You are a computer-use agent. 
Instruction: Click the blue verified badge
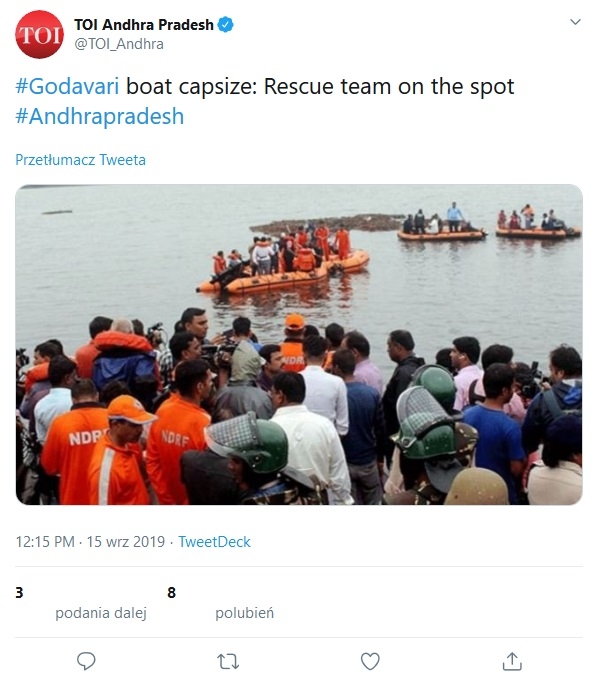click(x=225, y=24)
